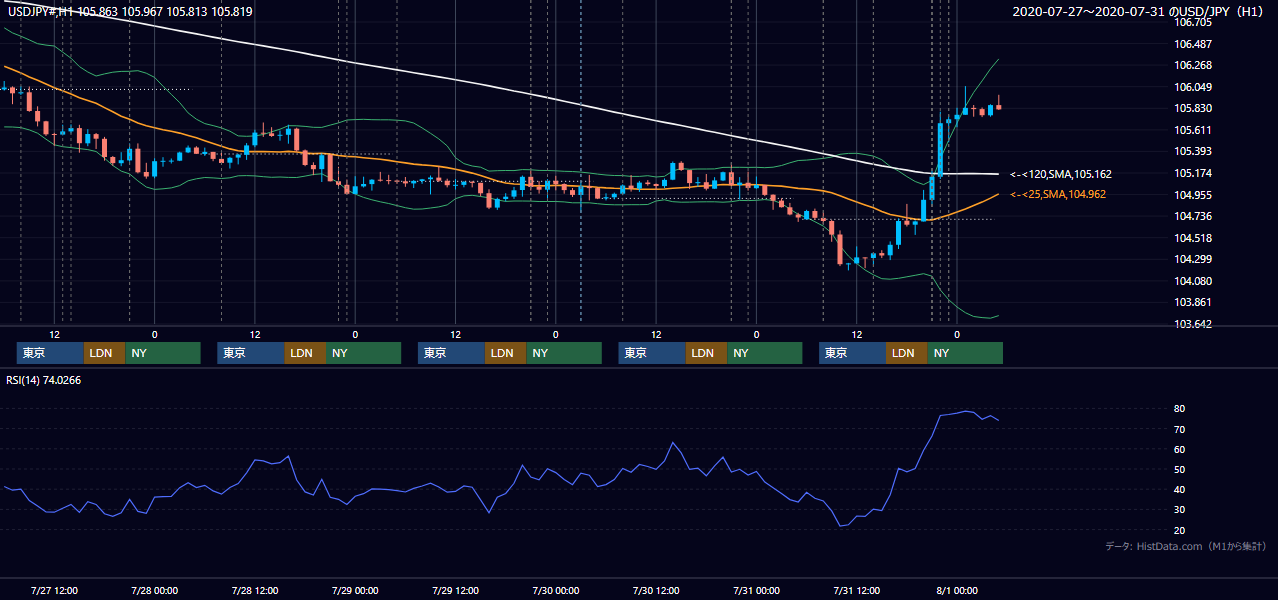Click the 103.861 price axis label
The width and height of the screenshot is (1278, 600).
tap(1193, 303)
